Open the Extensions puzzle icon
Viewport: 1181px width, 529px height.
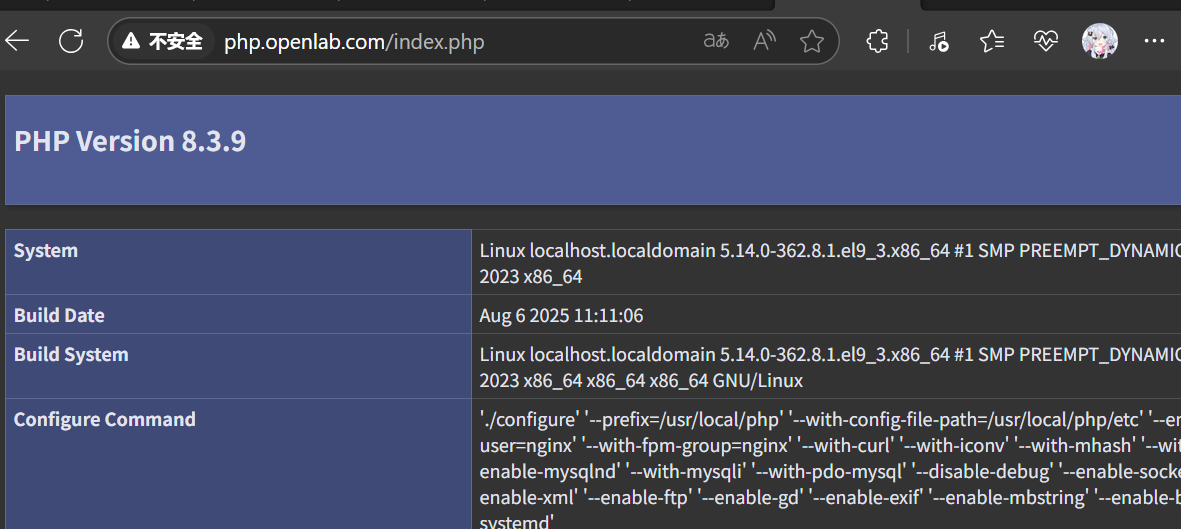(x=877, y=41)
